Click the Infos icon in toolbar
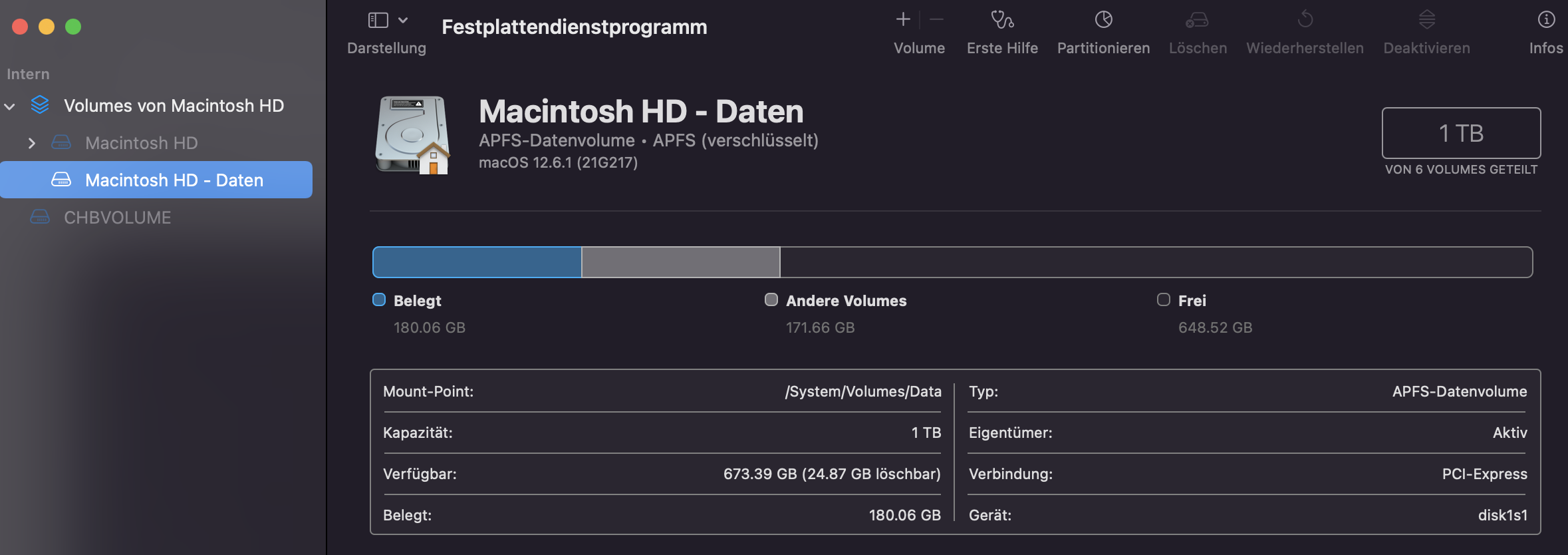The image size is (1568, 555). point(1546,20)
